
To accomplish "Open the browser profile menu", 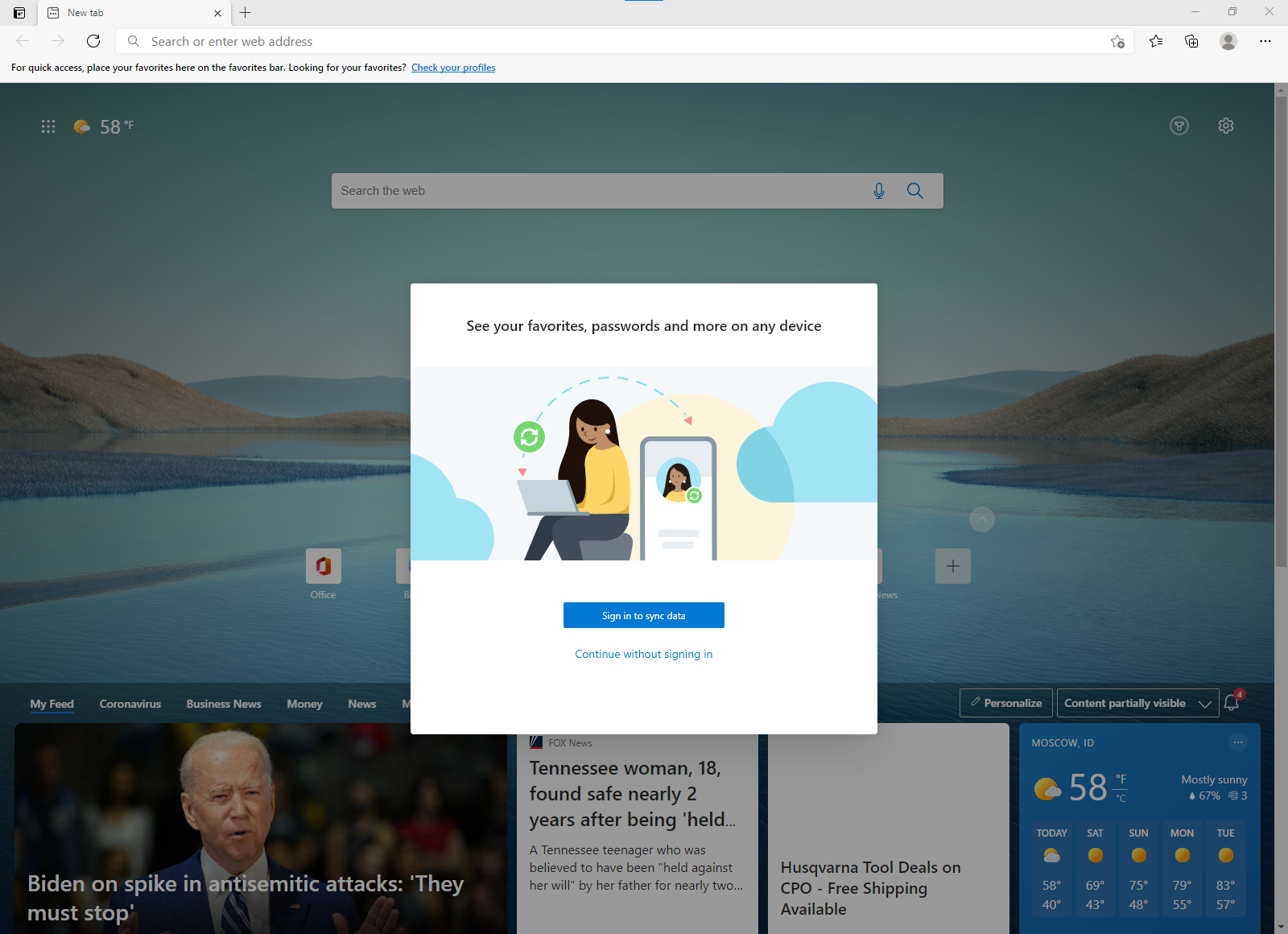I will pyautogui.click(x=1228, y=41).
